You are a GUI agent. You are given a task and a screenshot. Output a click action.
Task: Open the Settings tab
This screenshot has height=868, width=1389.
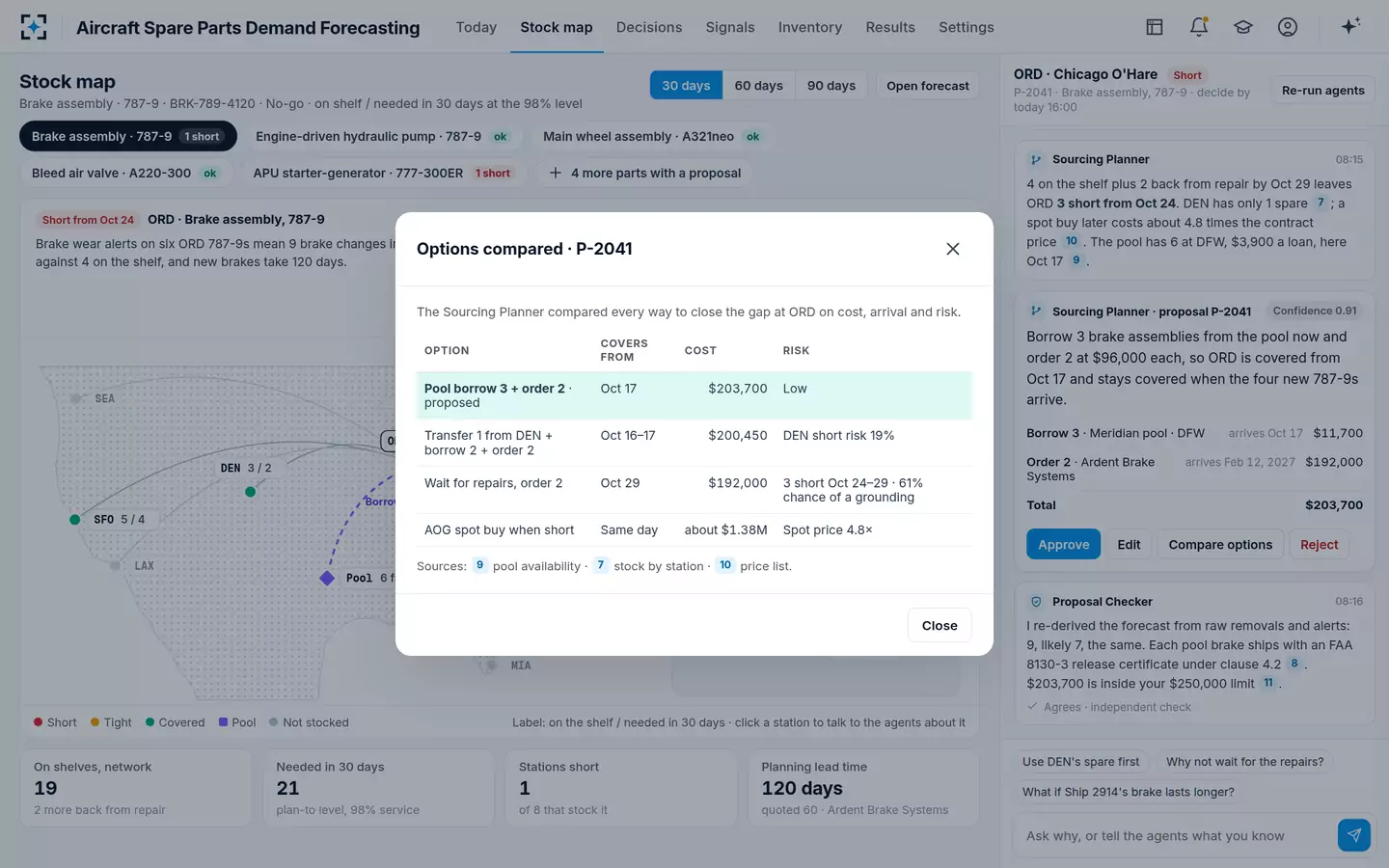click(967, 27)
